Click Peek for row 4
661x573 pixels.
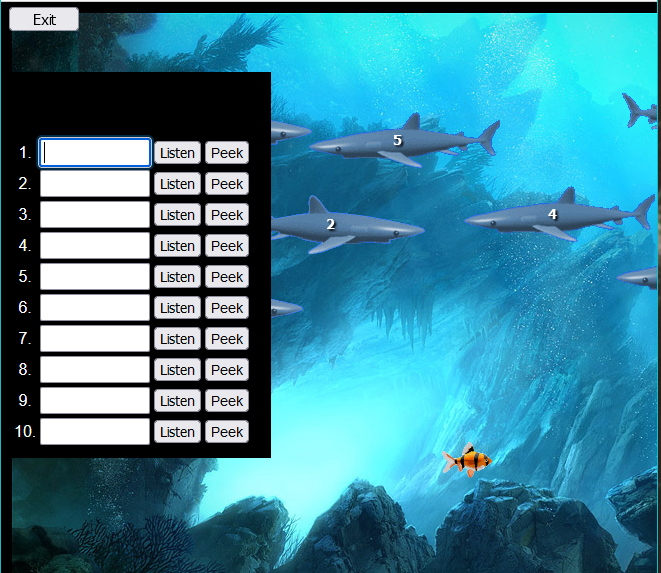pos(227,246)
